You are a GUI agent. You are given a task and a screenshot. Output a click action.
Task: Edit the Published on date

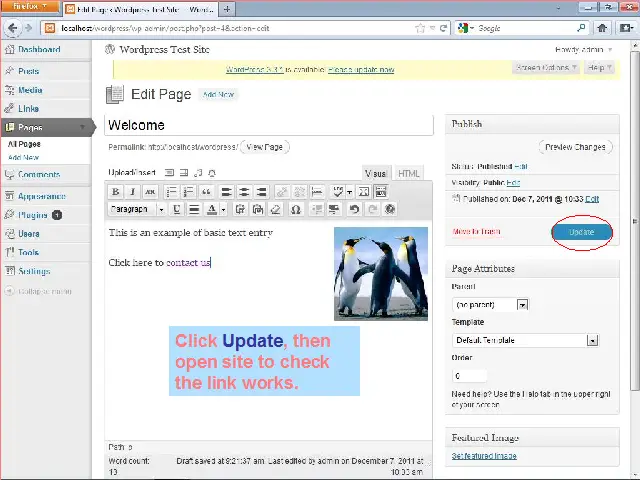coord(592,199)
